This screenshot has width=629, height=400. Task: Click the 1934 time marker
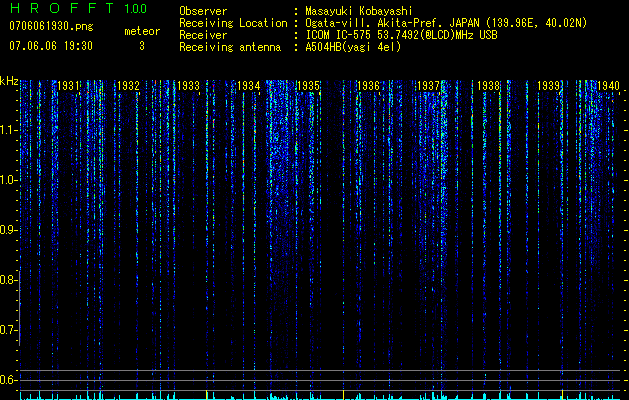pyautogui.click(x=249, y=86)
